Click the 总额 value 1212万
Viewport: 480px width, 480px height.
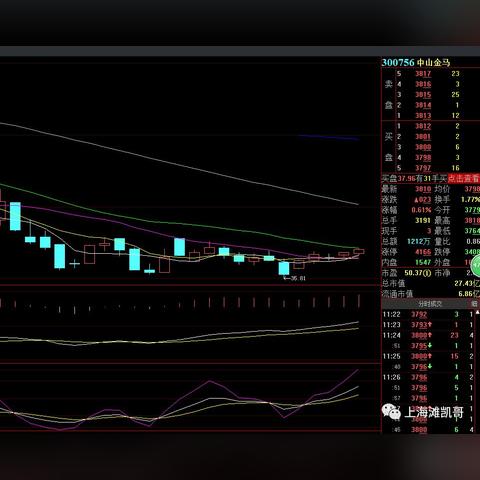pos(419,241)
